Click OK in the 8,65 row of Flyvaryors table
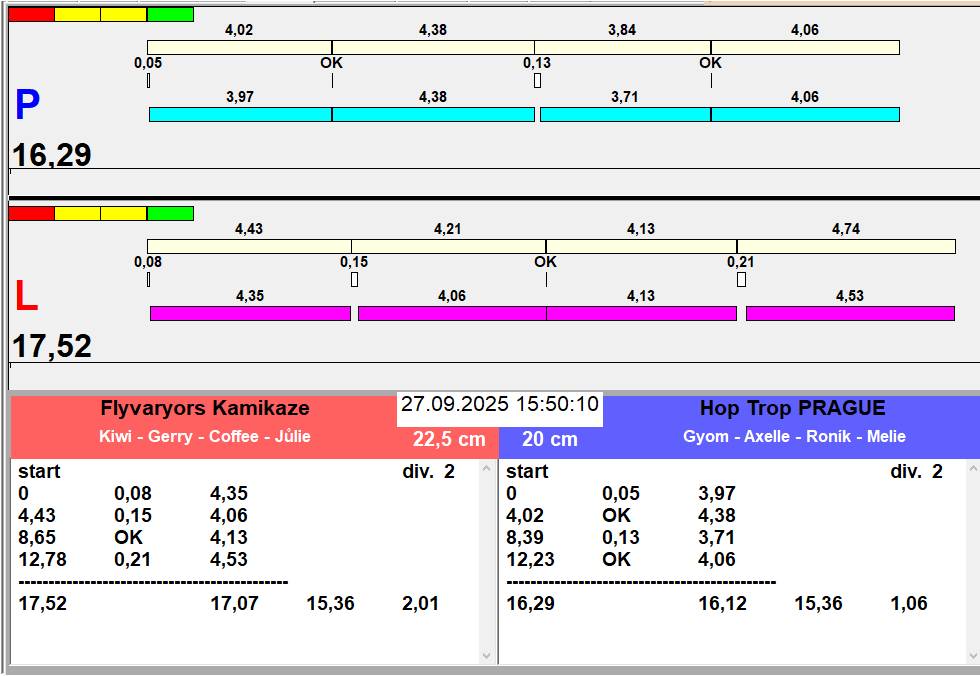The width and height of the screenshot is (980, 676). tap(129, 537)
